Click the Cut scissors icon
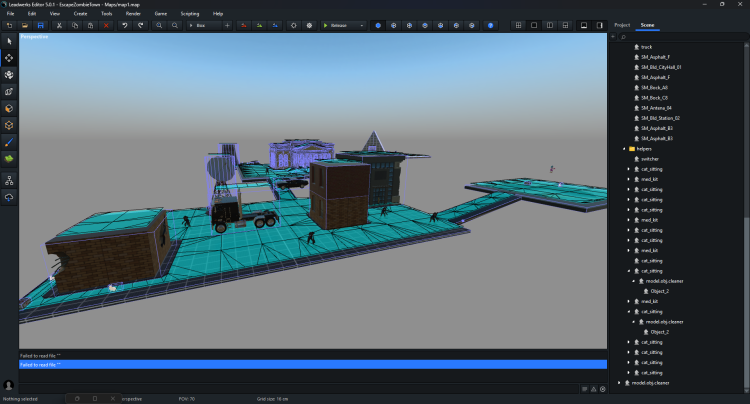This screenshot has width=750, height=404. point(59,24)
